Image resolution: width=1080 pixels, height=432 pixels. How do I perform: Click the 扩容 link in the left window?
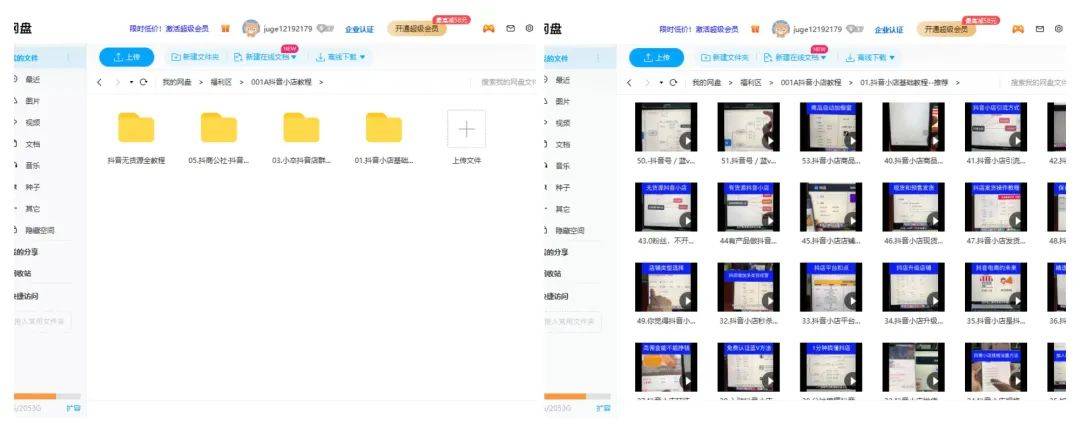73,409
